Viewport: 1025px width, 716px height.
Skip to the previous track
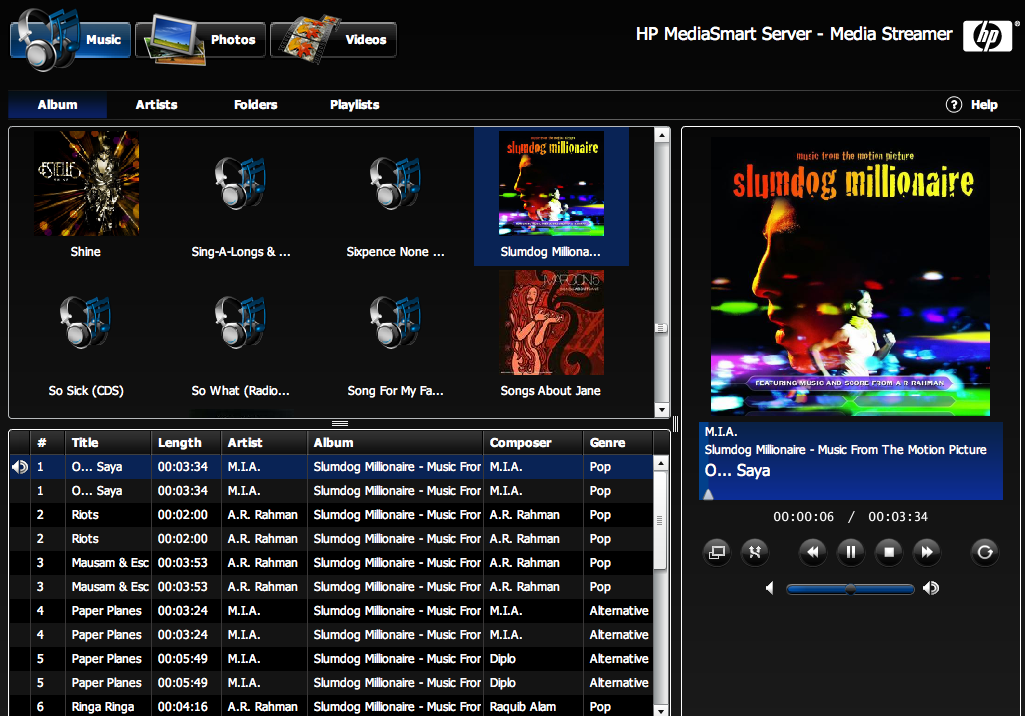(813, 553)
